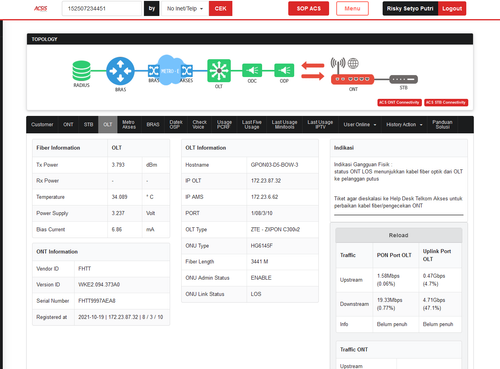
Task: Open the BRAS tab
Action: pos(153,125)
